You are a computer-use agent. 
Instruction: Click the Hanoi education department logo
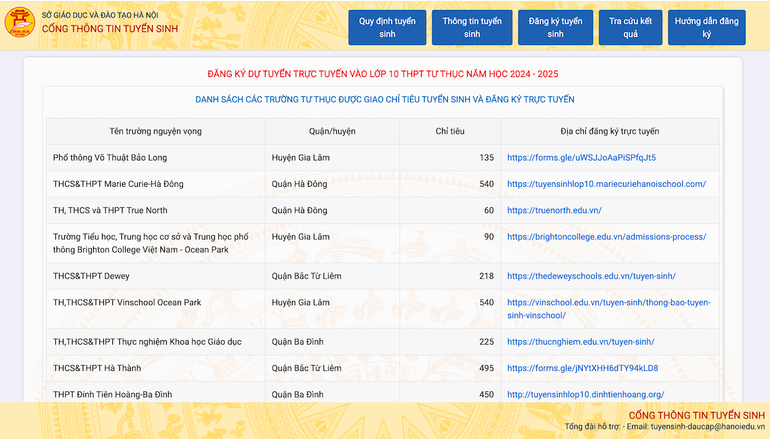(x=21, y=25)
